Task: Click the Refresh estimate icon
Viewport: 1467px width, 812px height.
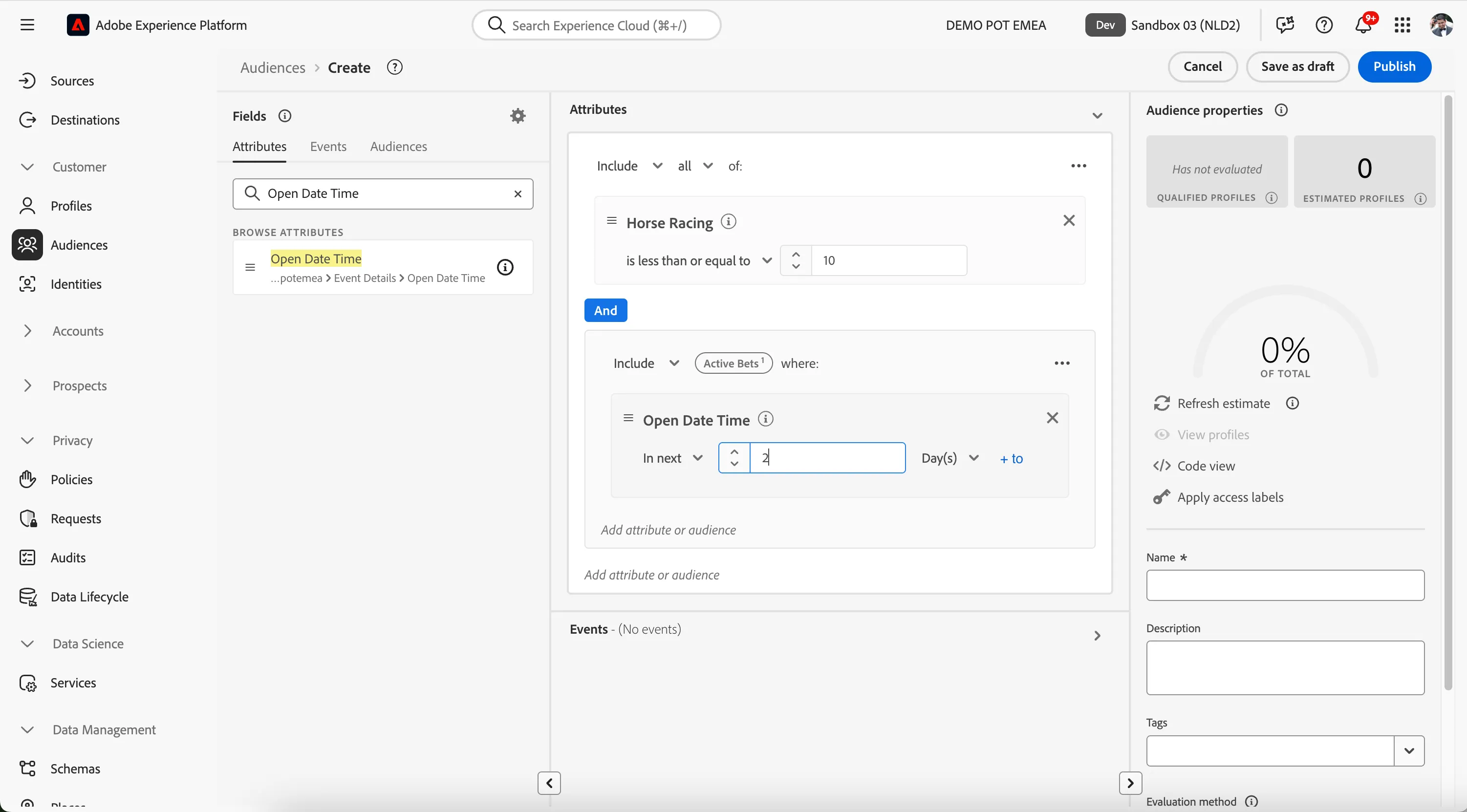Action: (x=1162, y=403)
